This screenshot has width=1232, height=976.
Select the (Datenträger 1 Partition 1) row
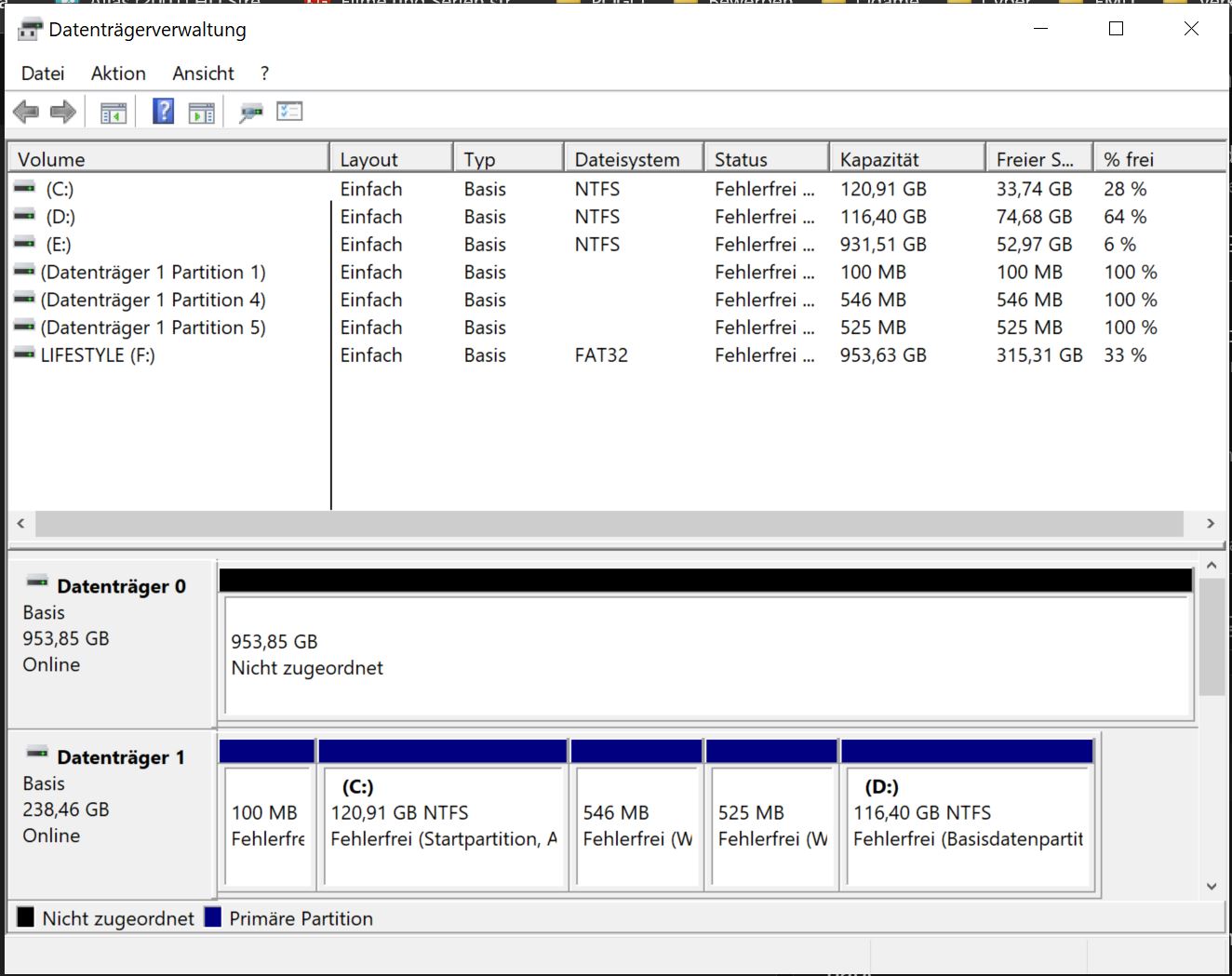[616, 272]
